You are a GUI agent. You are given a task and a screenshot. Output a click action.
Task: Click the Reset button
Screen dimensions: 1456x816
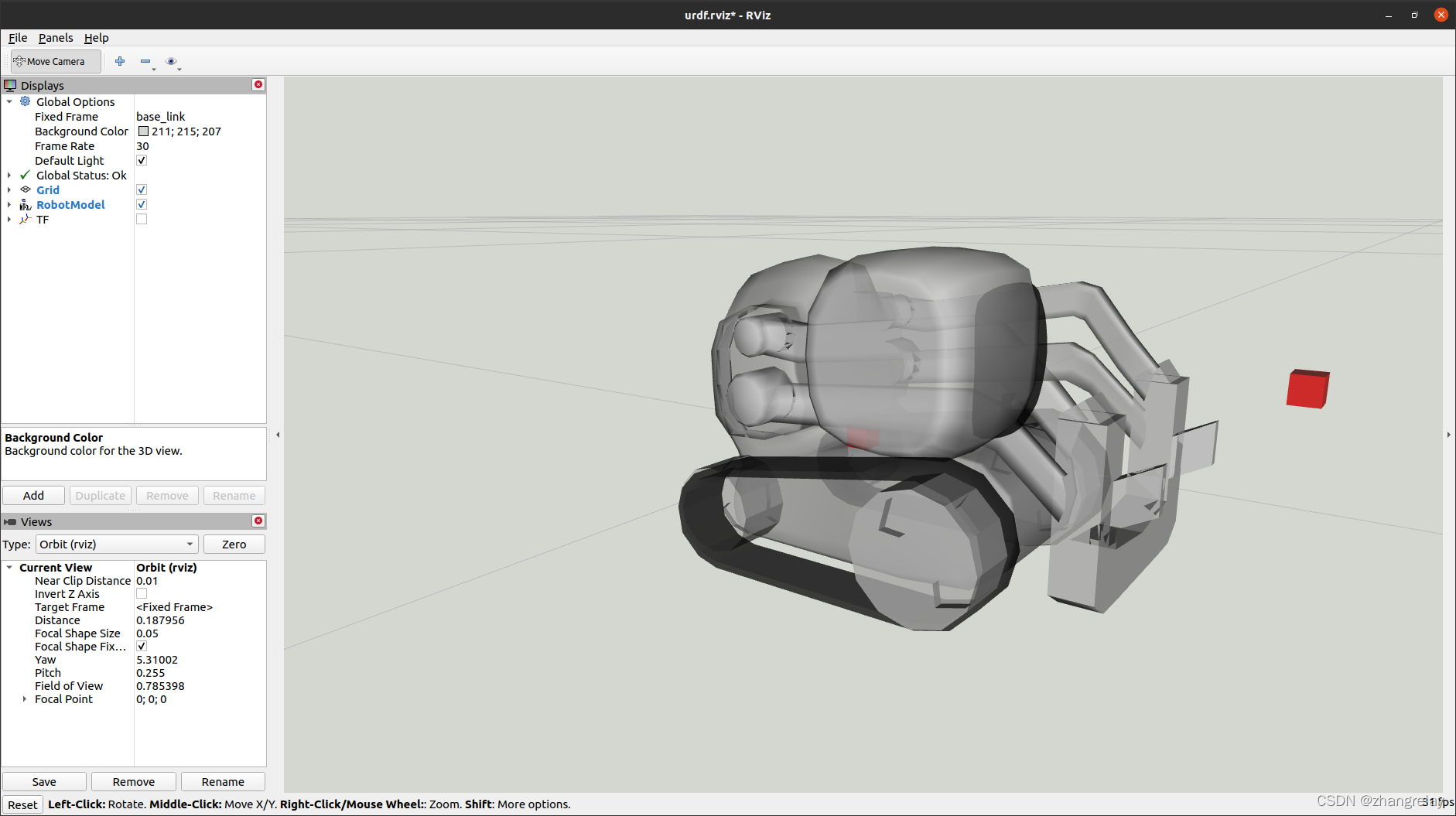[x=22, y=804]
